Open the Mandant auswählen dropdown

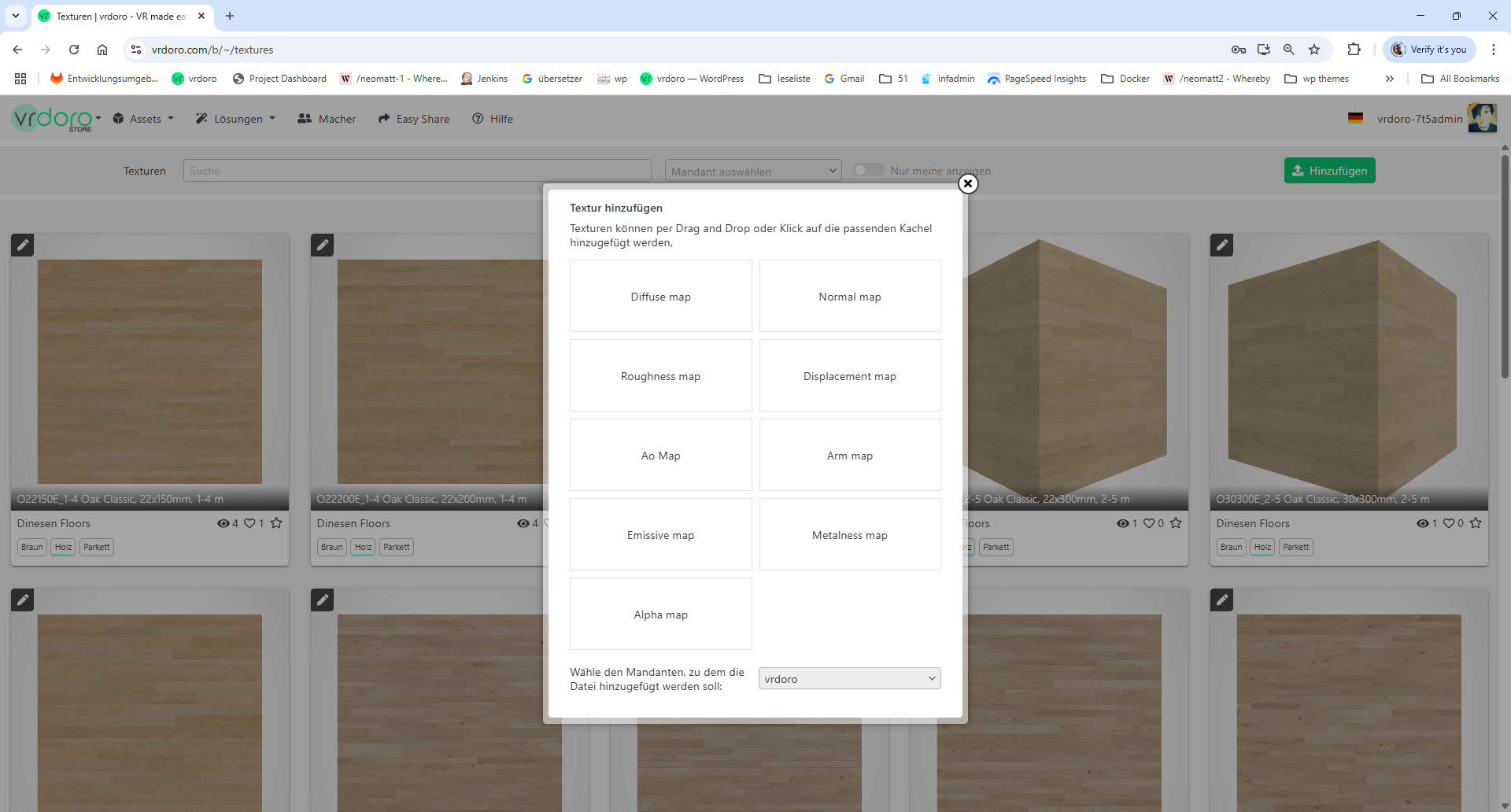click(x=752, y=171)
